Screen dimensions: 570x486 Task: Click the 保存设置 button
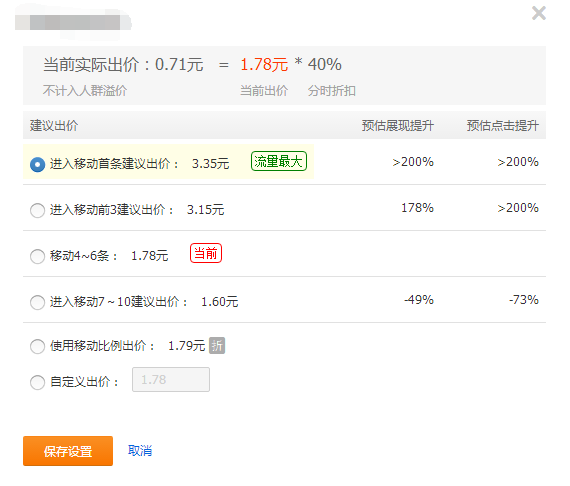tap(68, 451)
